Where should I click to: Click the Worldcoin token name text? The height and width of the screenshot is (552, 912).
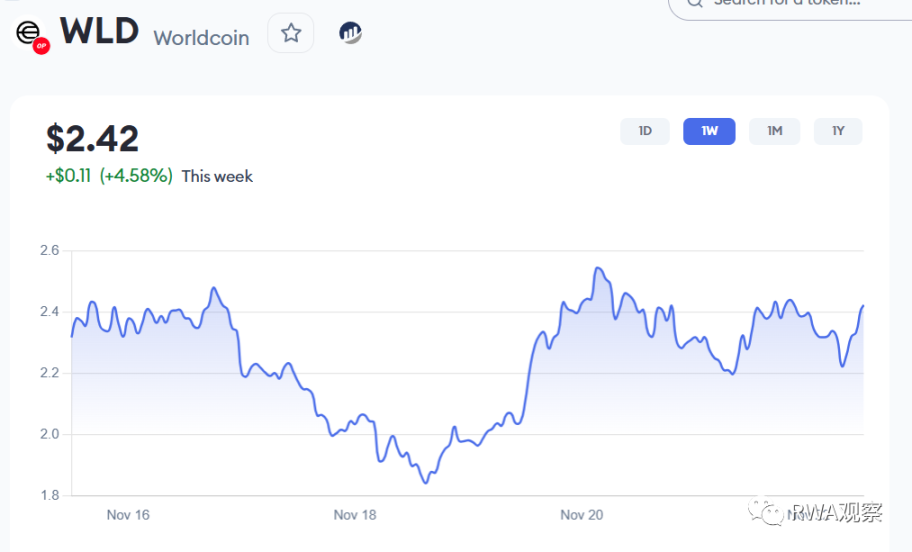[x=201, y=38]
